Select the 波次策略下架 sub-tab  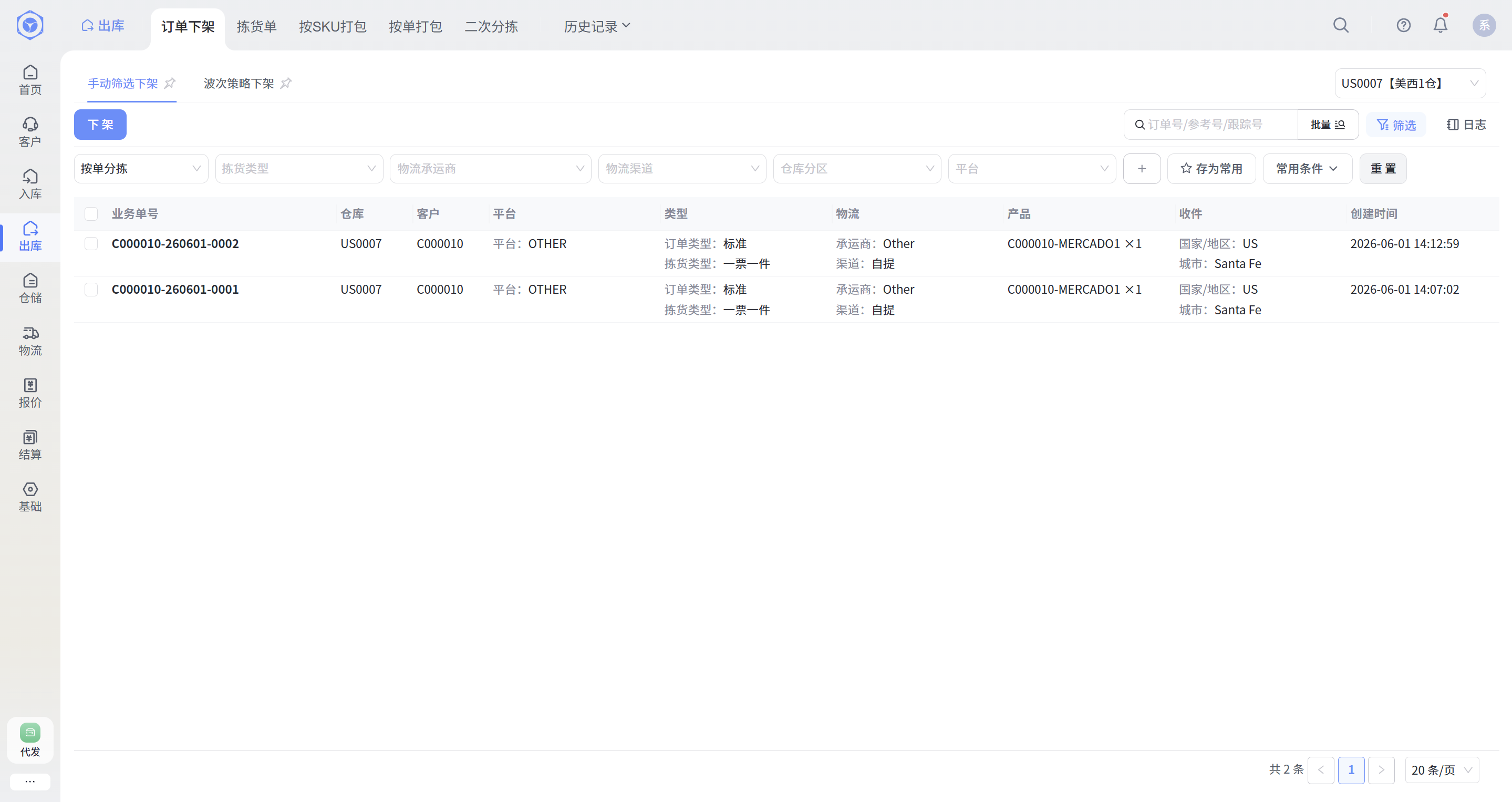pyautogui.click(x=239, y=84)
